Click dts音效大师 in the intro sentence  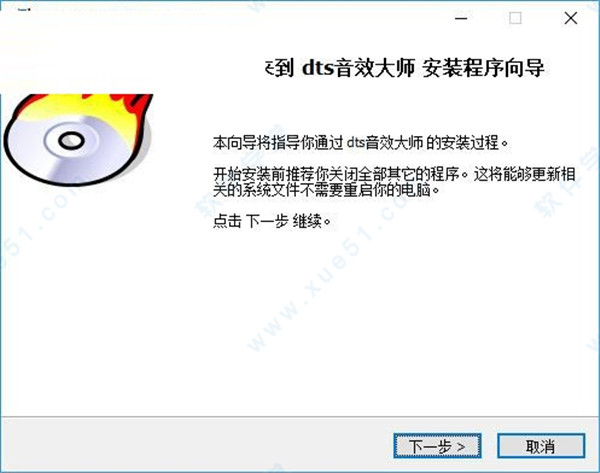[385, 143]
